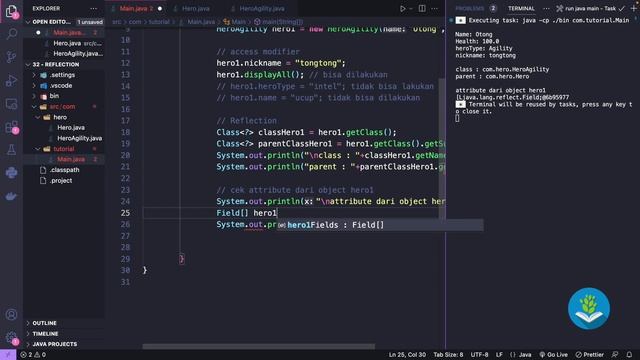This screenshot has width=640, height=360.
Task: Select run java main task terminal
Action: point(590,9)
